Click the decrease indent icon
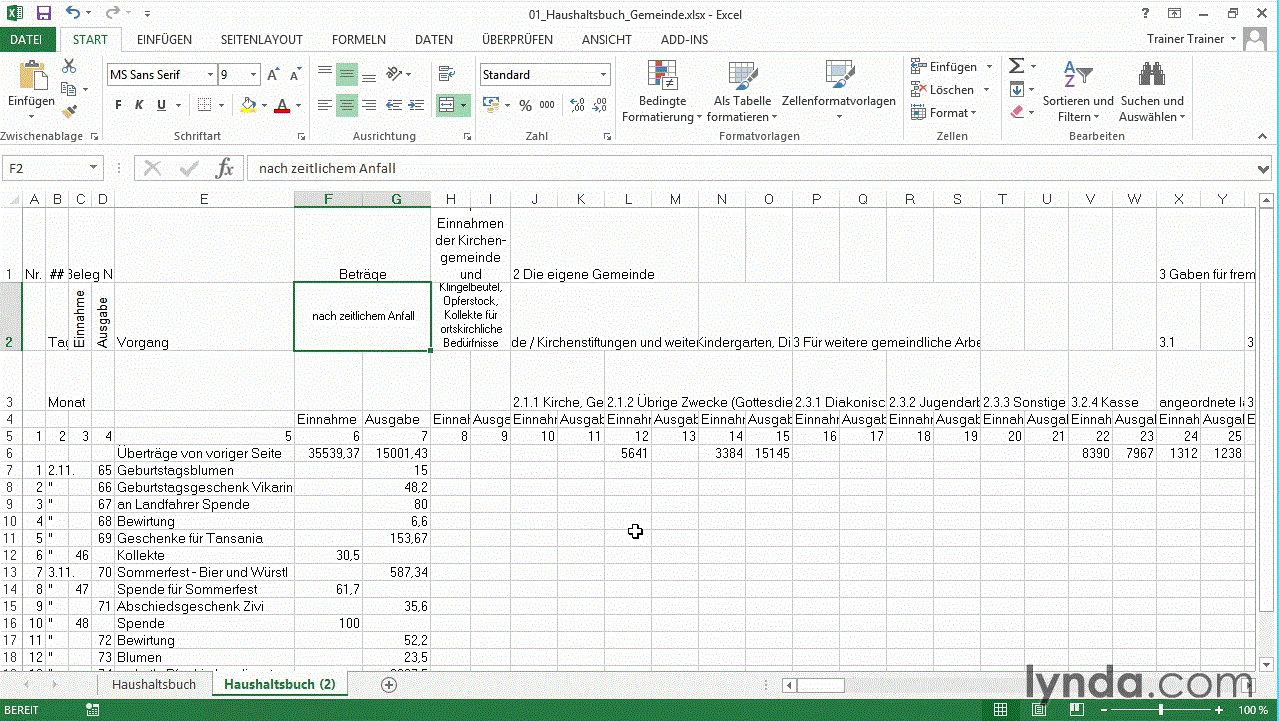Screen dimensions: 1279x721 [394, 105]
